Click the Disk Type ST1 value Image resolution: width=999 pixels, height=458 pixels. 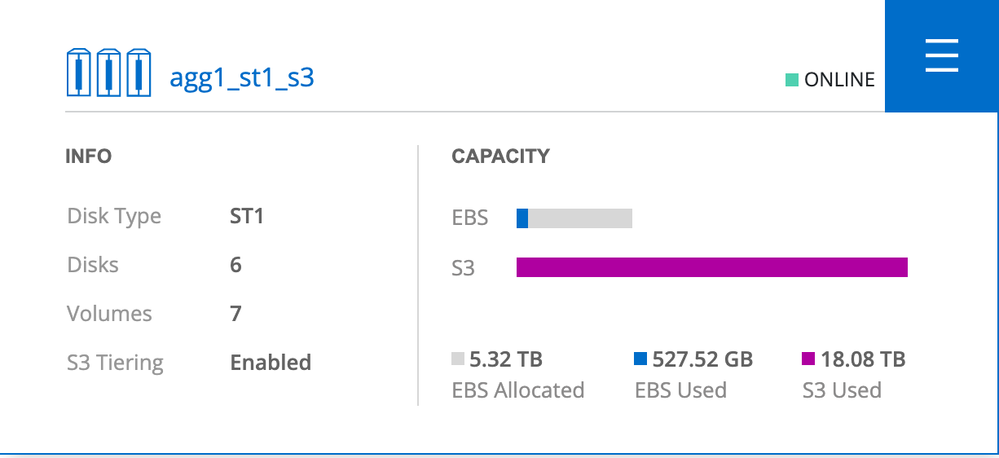tap(247, 216)
